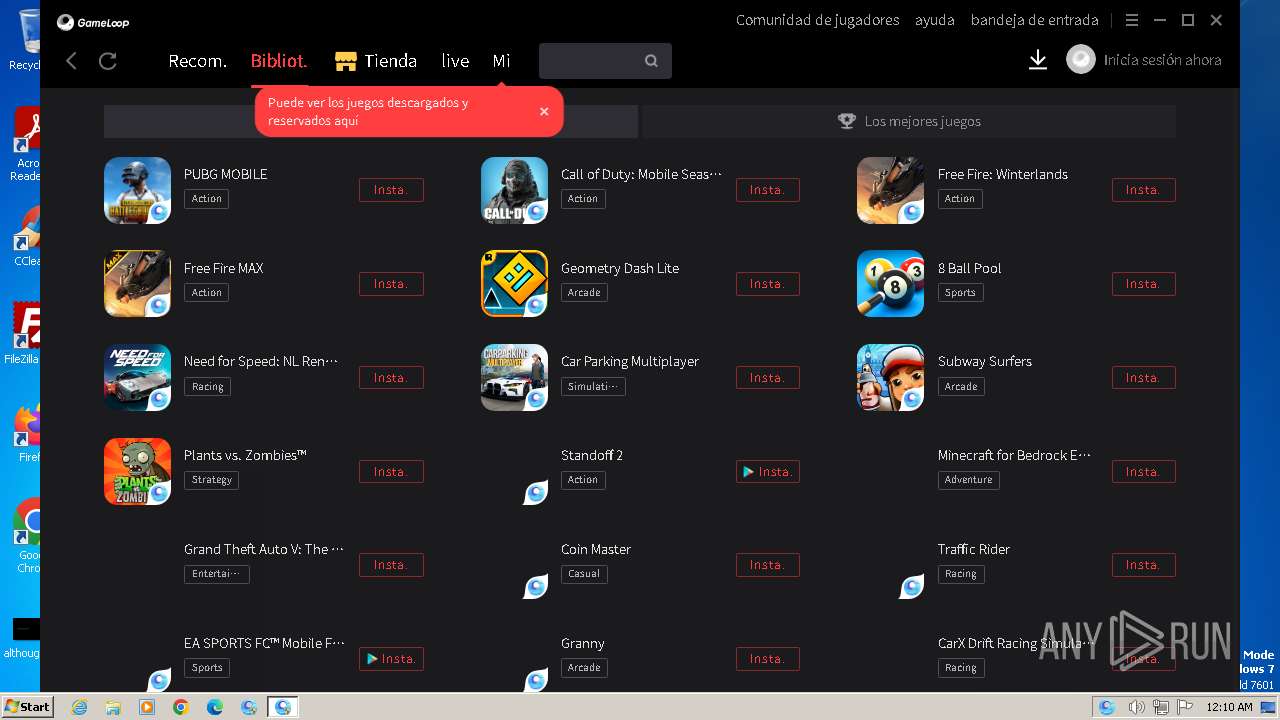Install Coin Master
1280x720 pixels.
(767, 565)
